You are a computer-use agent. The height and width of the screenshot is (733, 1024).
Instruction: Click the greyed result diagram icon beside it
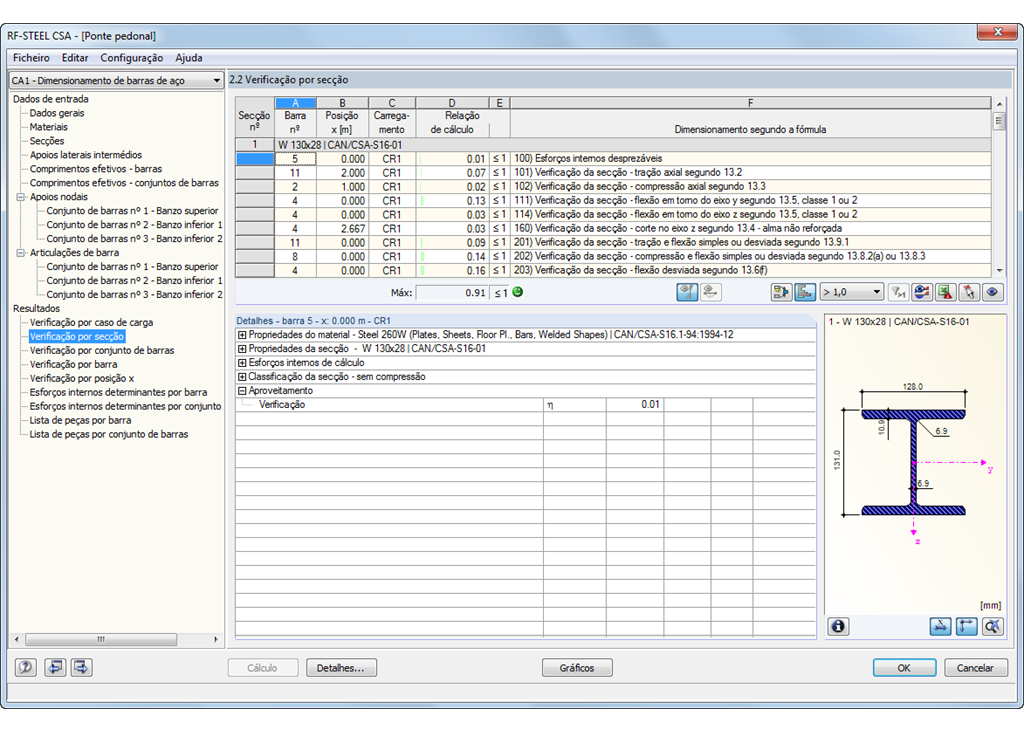pos(711,293)
